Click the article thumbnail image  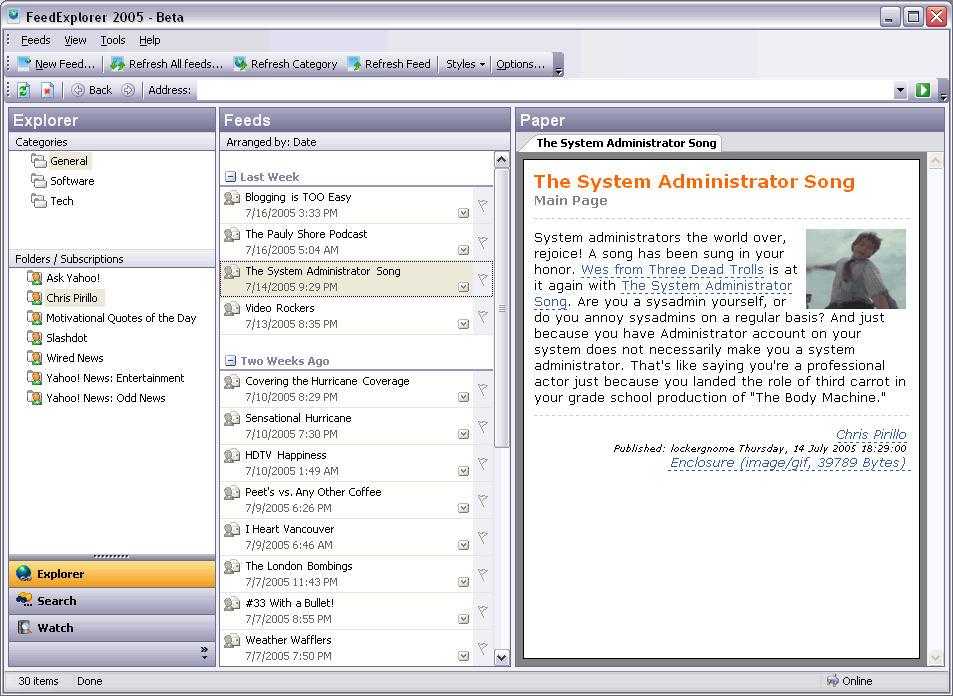(x=856, y=269)
